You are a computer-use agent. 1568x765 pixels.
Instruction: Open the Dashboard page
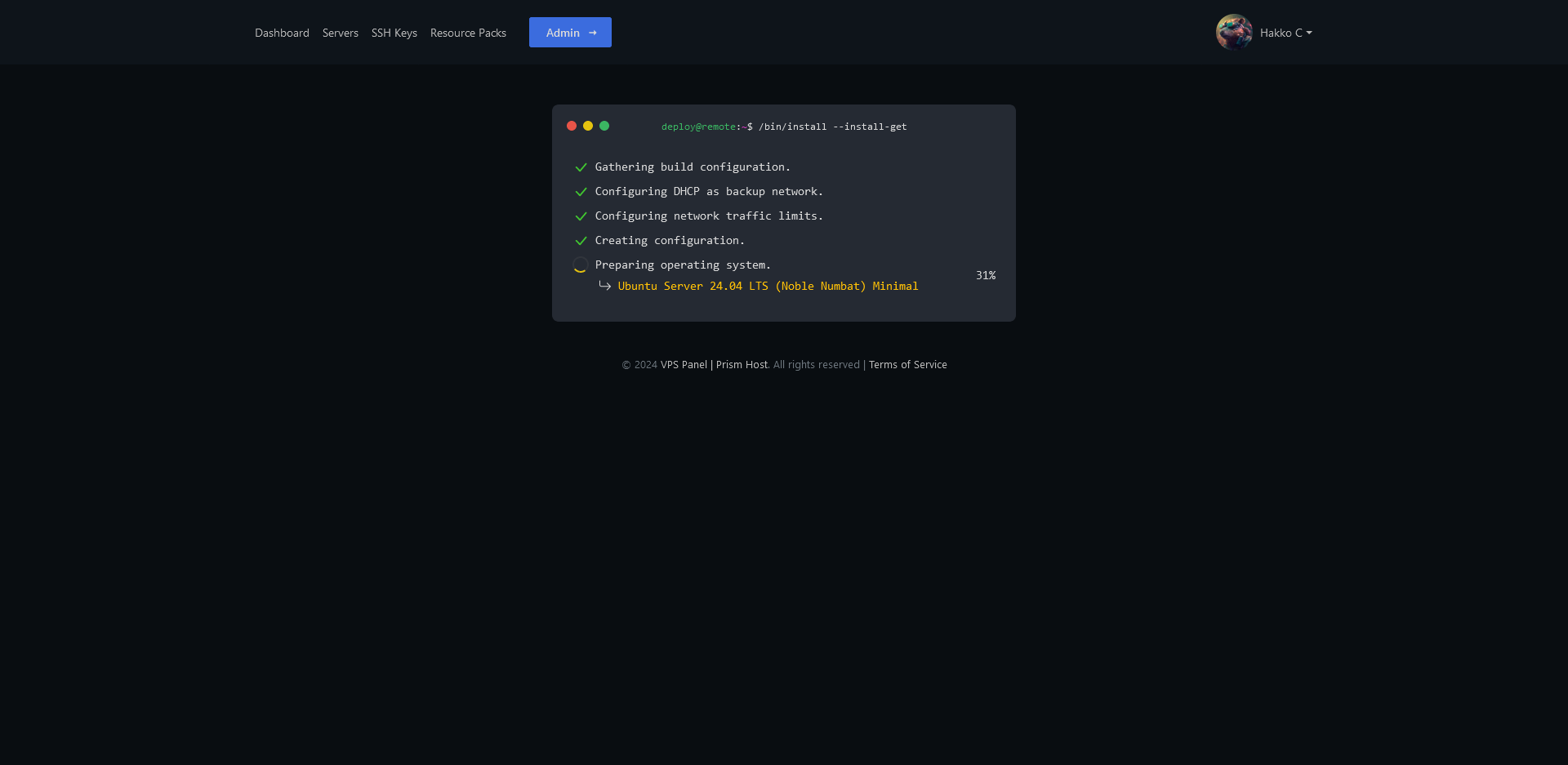(x=282, y=33)
